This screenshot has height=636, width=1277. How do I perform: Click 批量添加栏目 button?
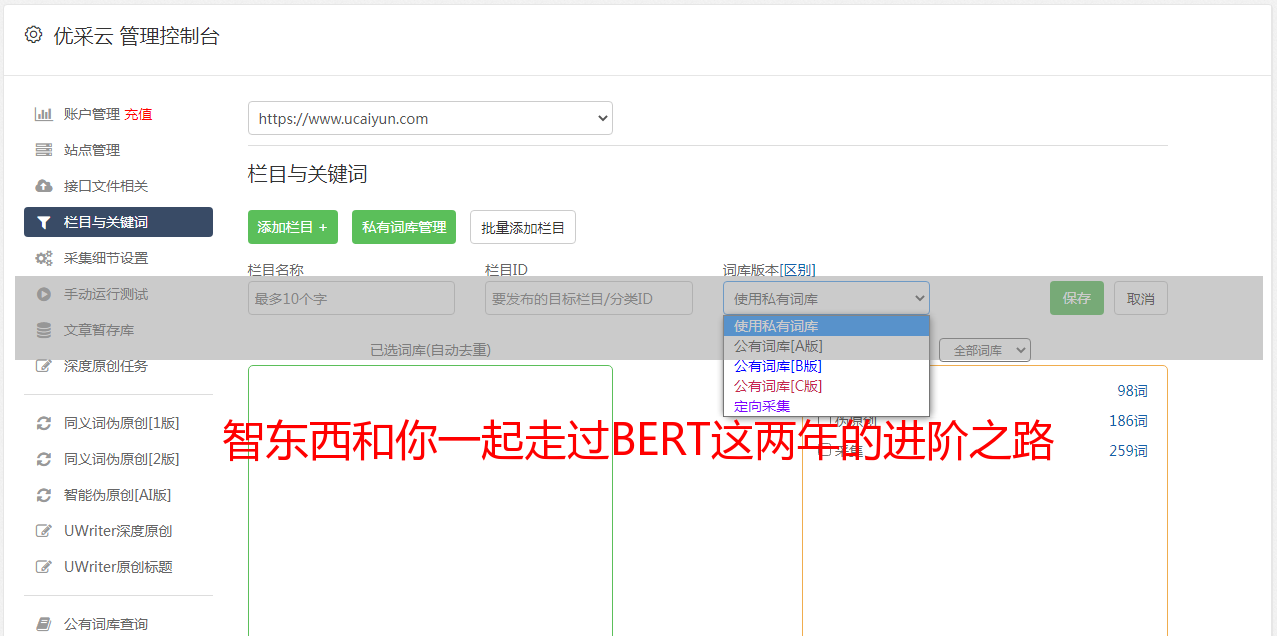523,227
